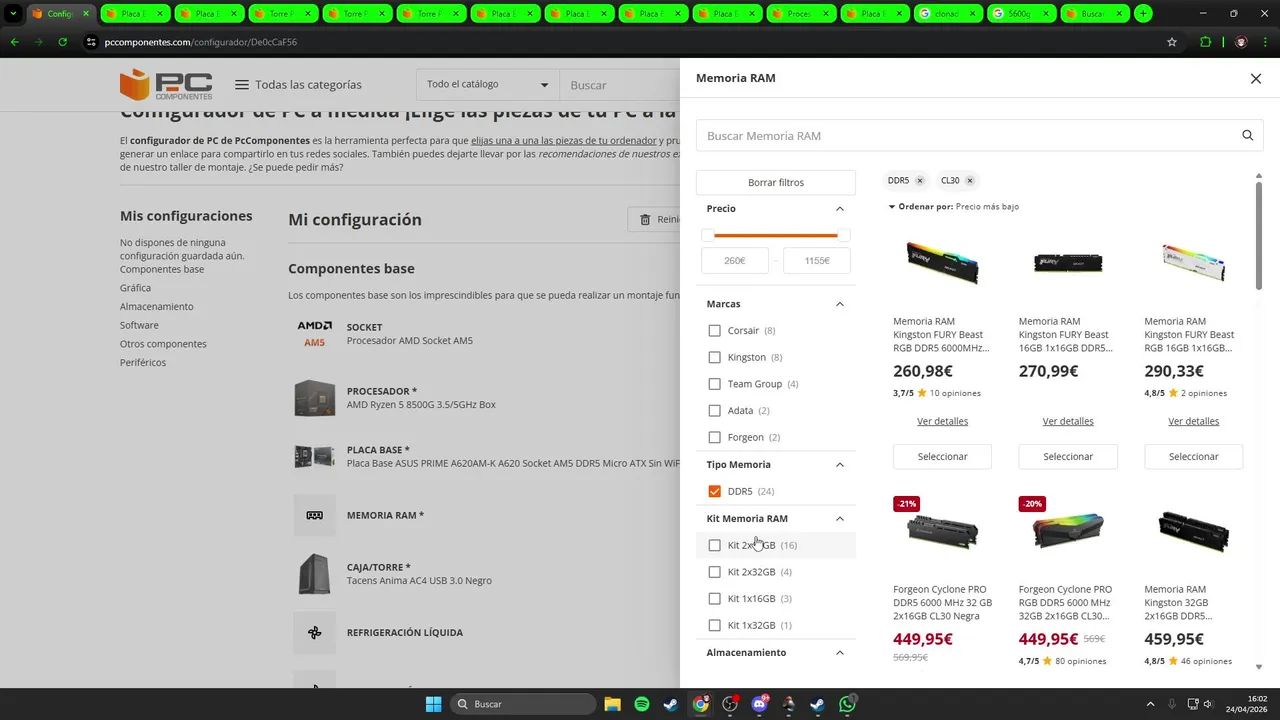
Task: Select the 260,98€ Kingston FURY RAM
Action: pyautogui.click(x=942, y=456)
